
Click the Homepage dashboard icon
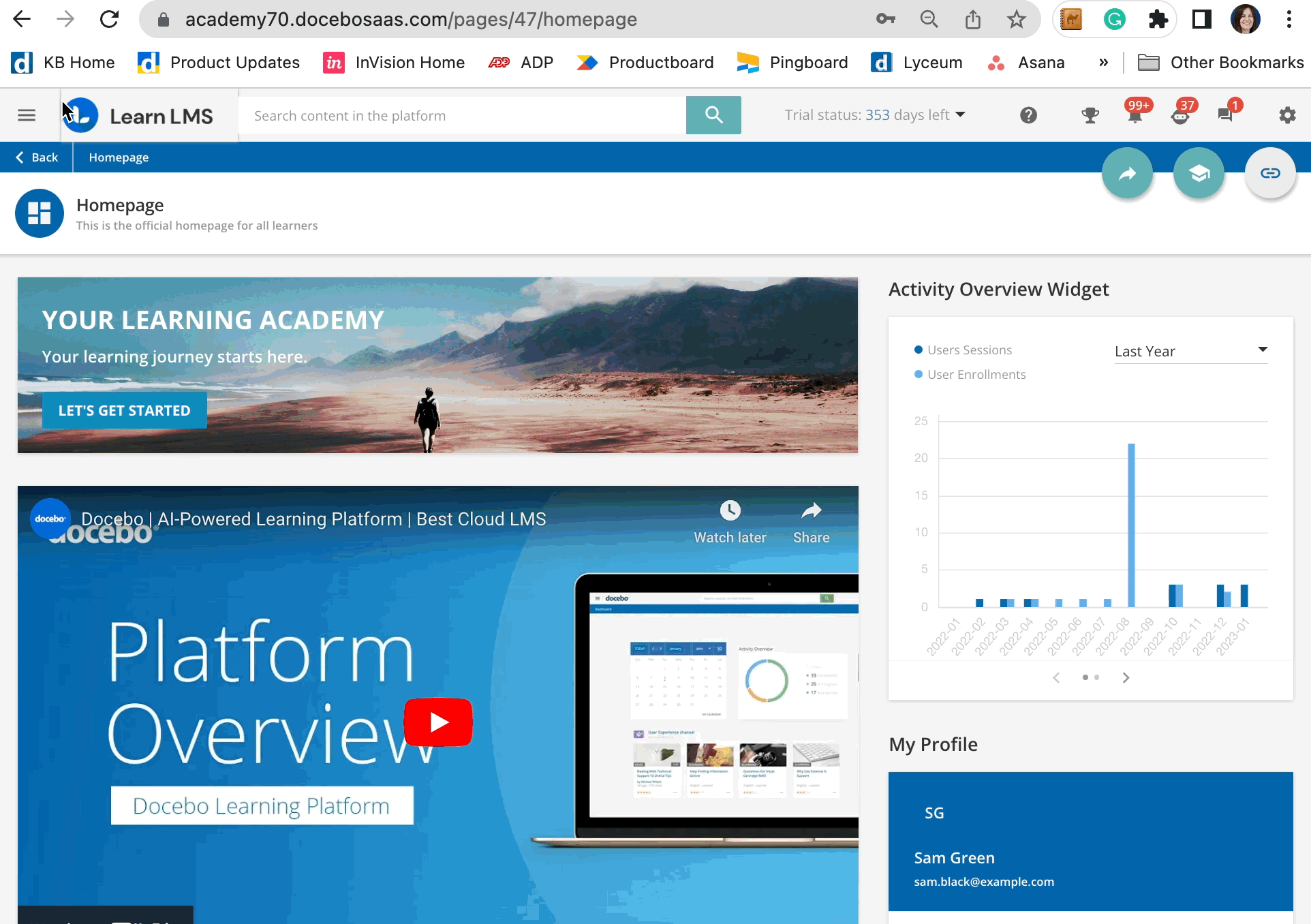tap(40, 213)
